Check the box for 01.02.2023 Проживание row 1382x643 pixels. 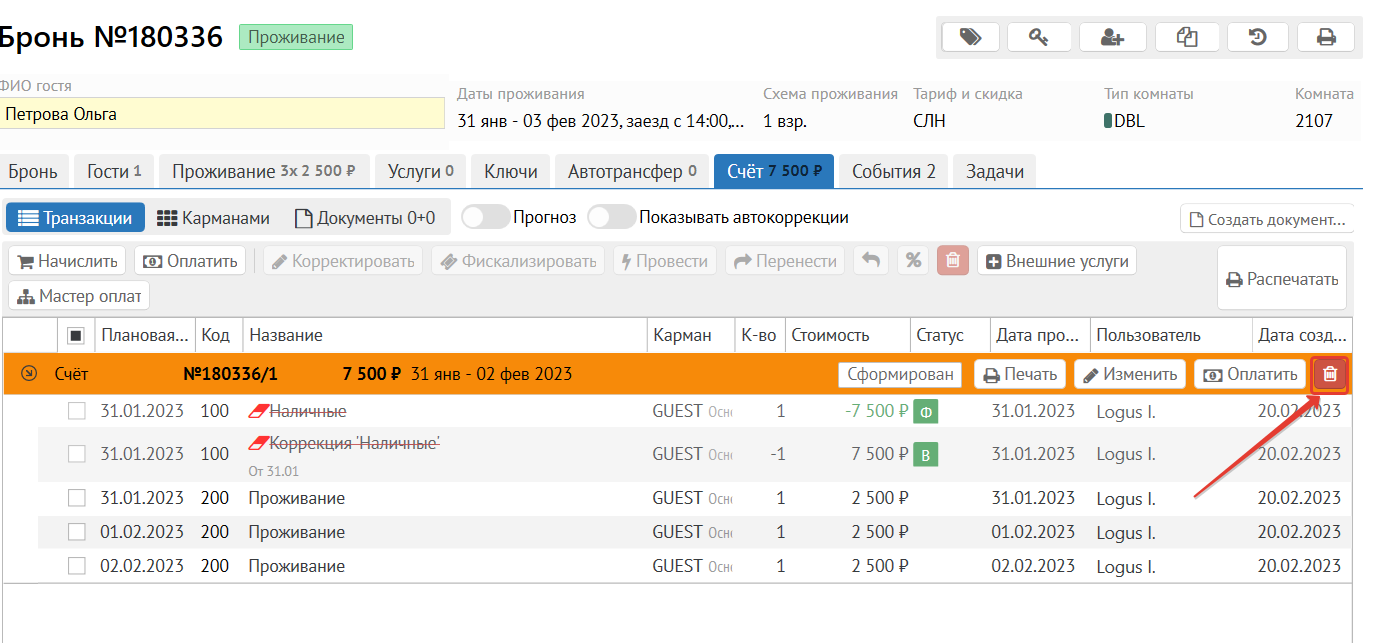tap(77, 532)
